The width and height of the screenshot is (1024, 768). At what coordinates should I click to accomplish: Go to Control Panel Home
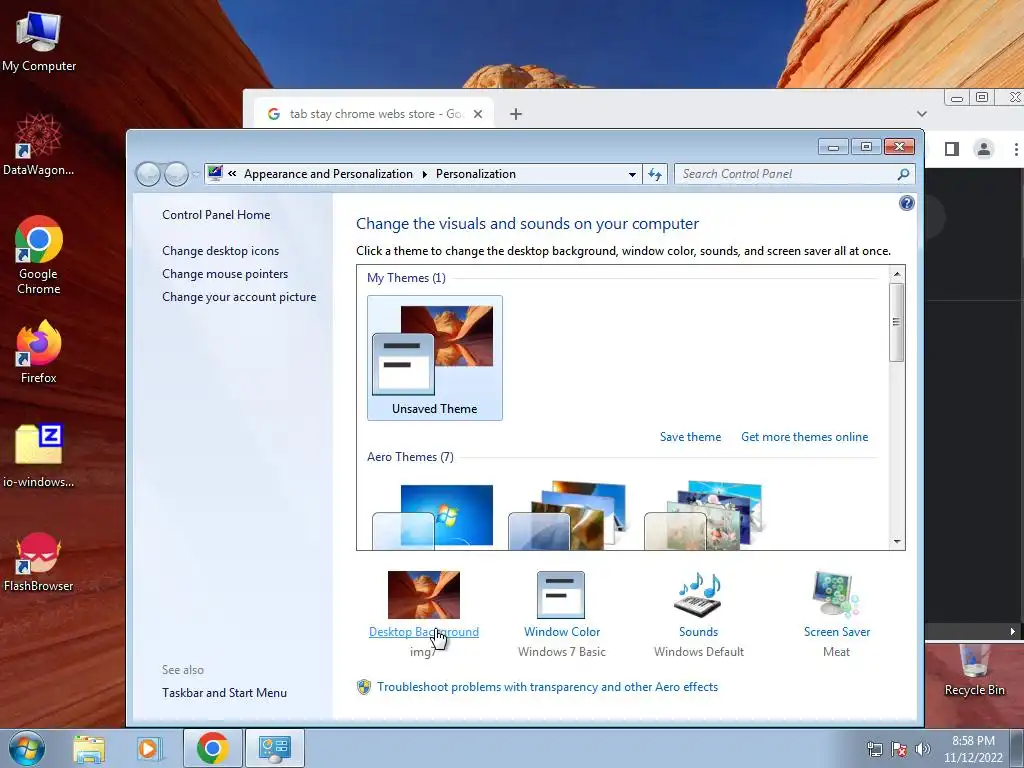(216, 215)
